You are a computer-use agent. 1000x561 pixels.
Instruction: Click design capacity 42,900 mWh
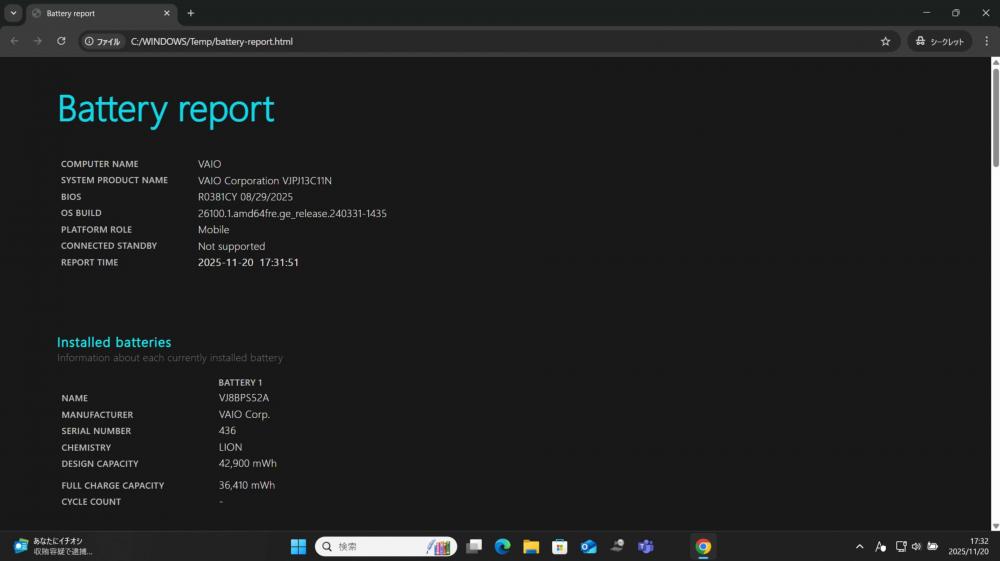pos(247,463)
